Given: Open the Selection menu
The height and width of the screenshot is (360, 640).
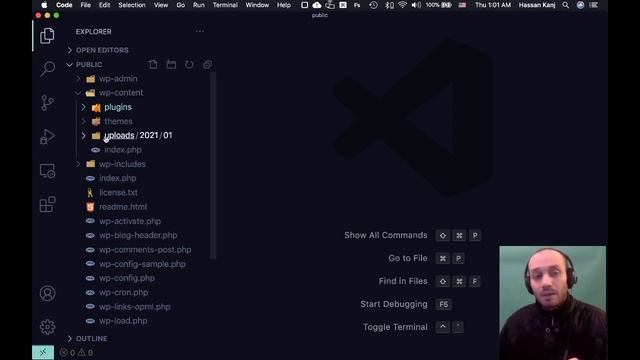Looking at the screenshot, I should [132, 5].
